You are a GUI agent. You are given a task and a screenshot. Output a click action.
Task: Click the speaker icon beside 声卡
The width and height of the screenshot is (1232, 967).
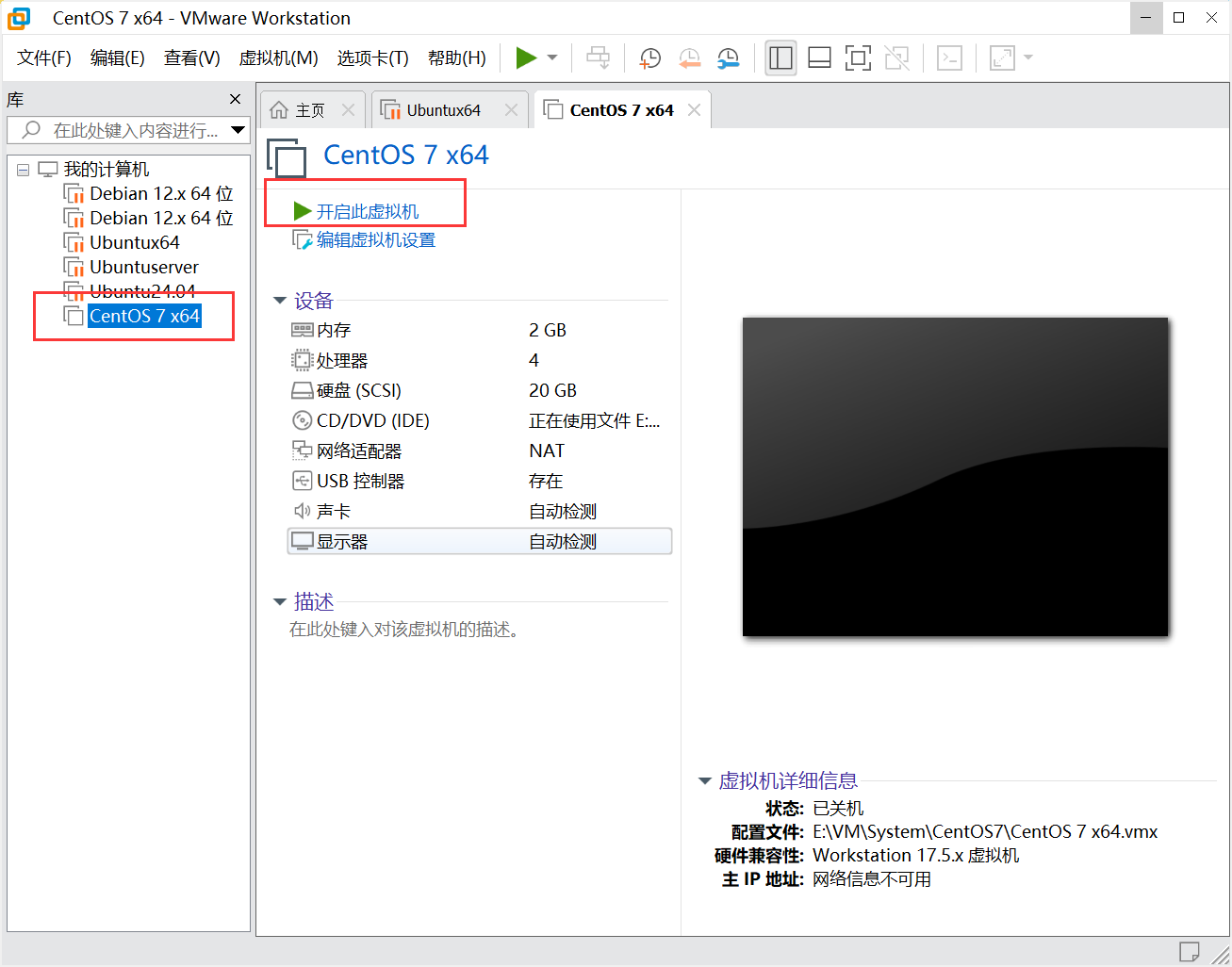[x=302, y=511]
